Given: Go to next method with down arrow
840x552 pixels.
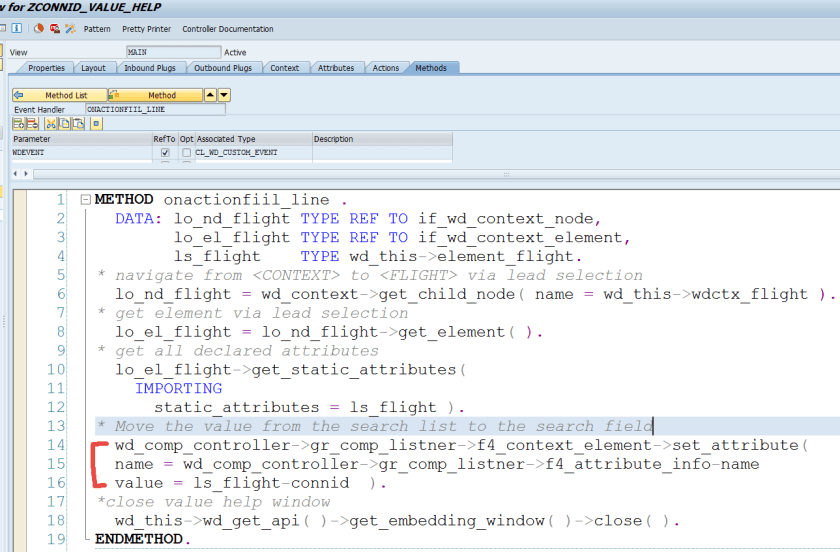Looking at the screenshot, I should click(x=224, y=95).
